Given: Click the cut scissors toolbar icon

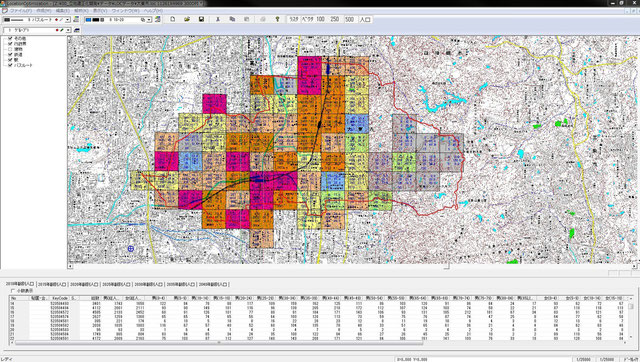Looking at the screenshot, I should [x=218, y=19].
